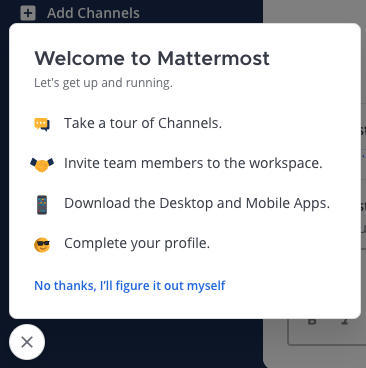Open Complete your profile step
This screenshot has width=366, height=368.
click(137, 243)
